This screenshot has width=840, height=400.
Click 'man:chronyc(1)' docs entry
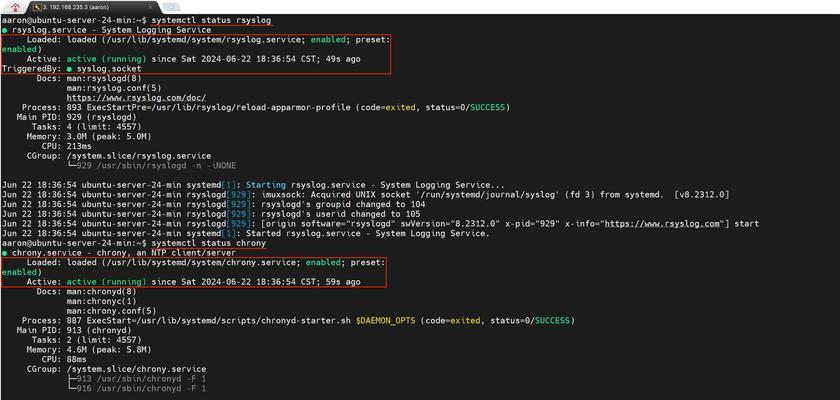coord(101,301)
